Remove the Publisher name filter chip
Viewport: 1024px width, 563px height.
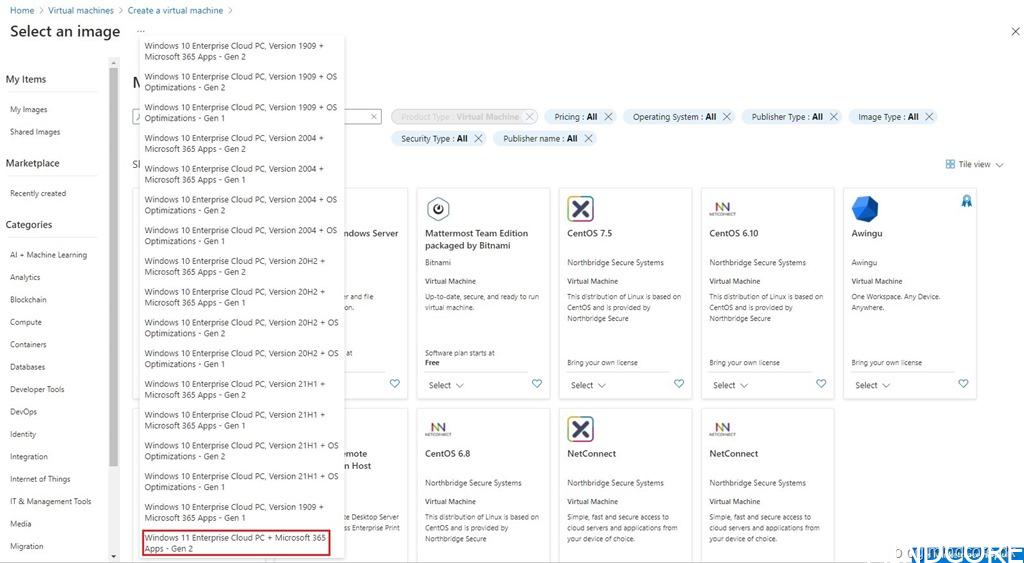[x=588, y=139]
